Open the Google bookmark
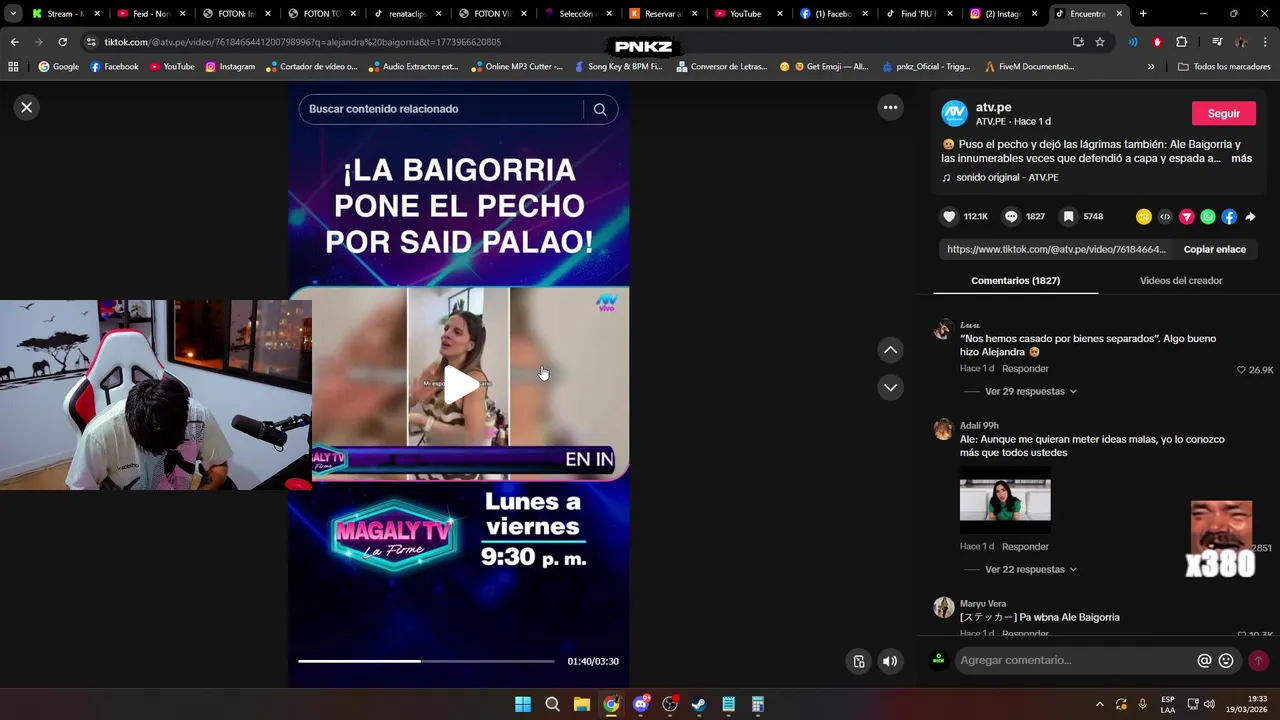1280x720 pixels. pyautogui.click(x=58, y=67)
